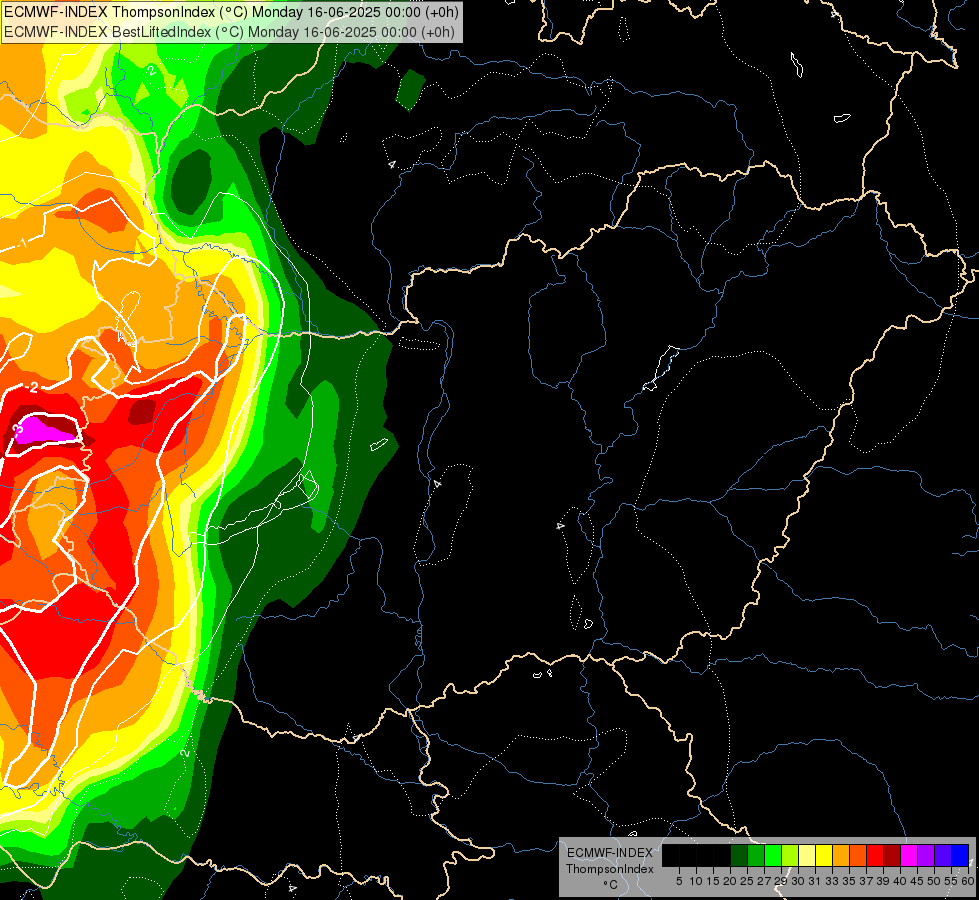Click the orange legend swatch

point(841,855)
